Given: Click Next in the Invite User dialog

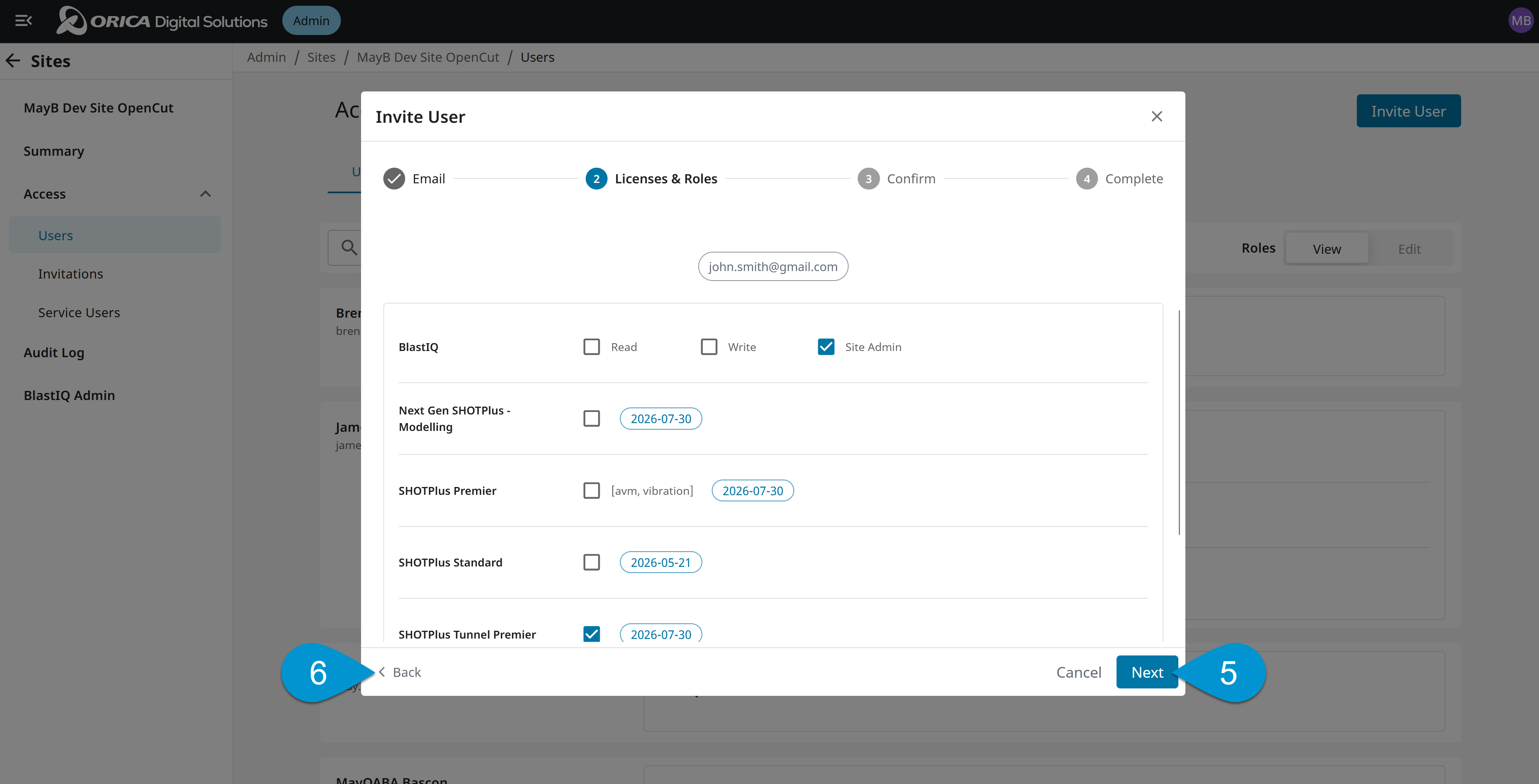Looking at the screenshot, I should click(1147, 672).
